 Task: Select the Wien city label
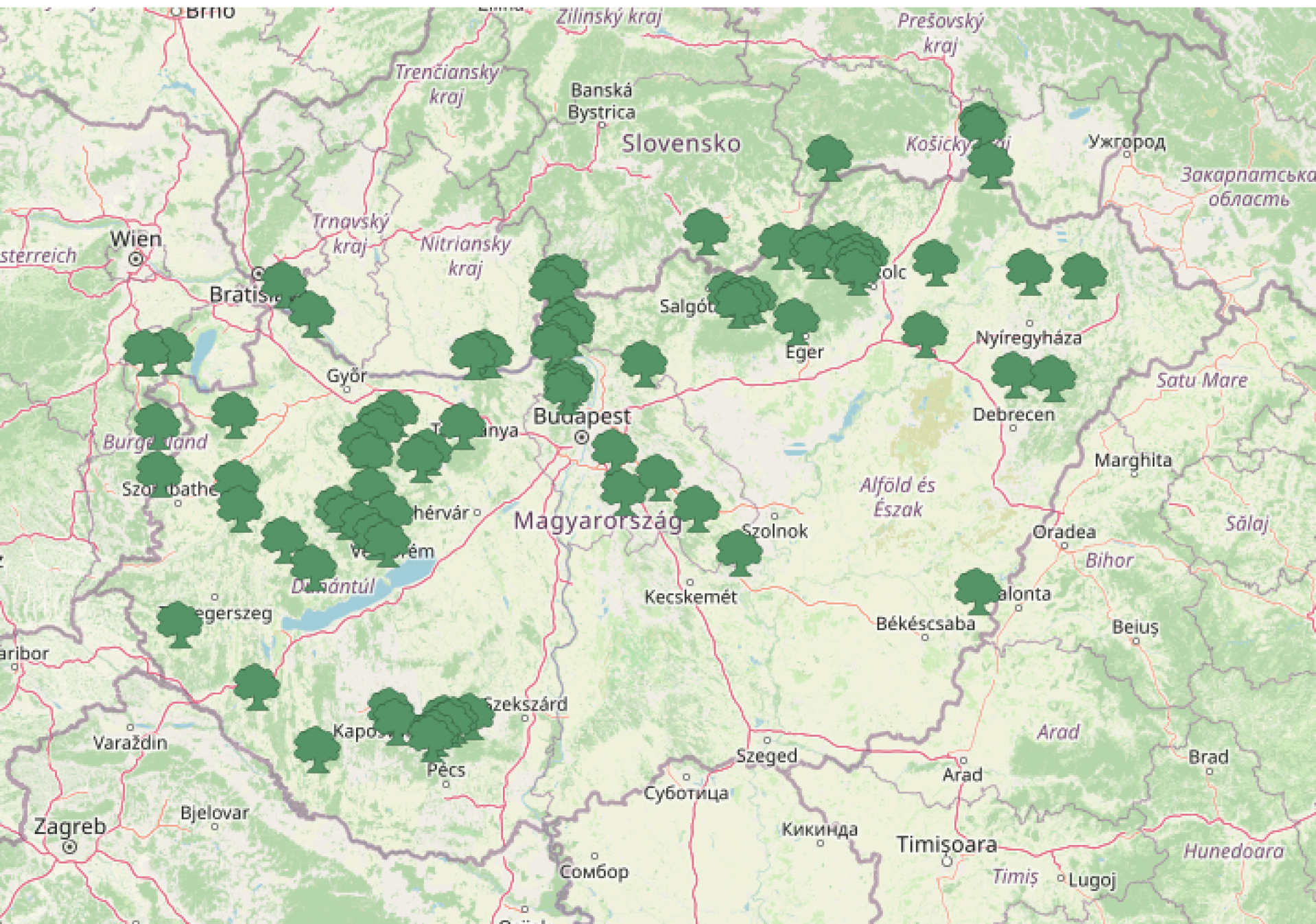(x=136, y=239)
